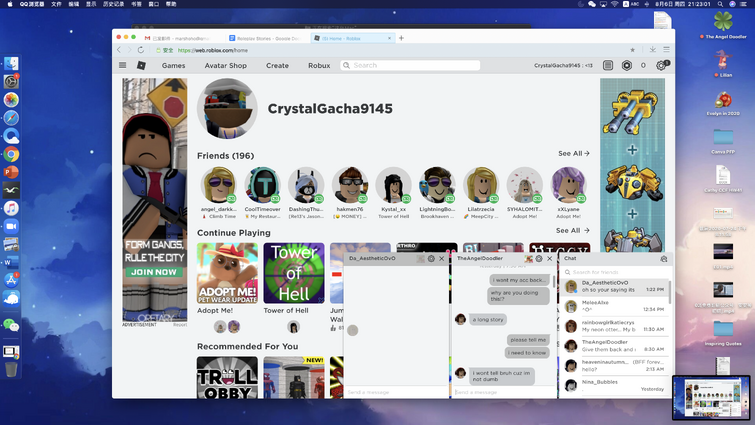The image size is (755, 425).
Task: Open Safari from the dock
Action: click(x=11, y=118)
